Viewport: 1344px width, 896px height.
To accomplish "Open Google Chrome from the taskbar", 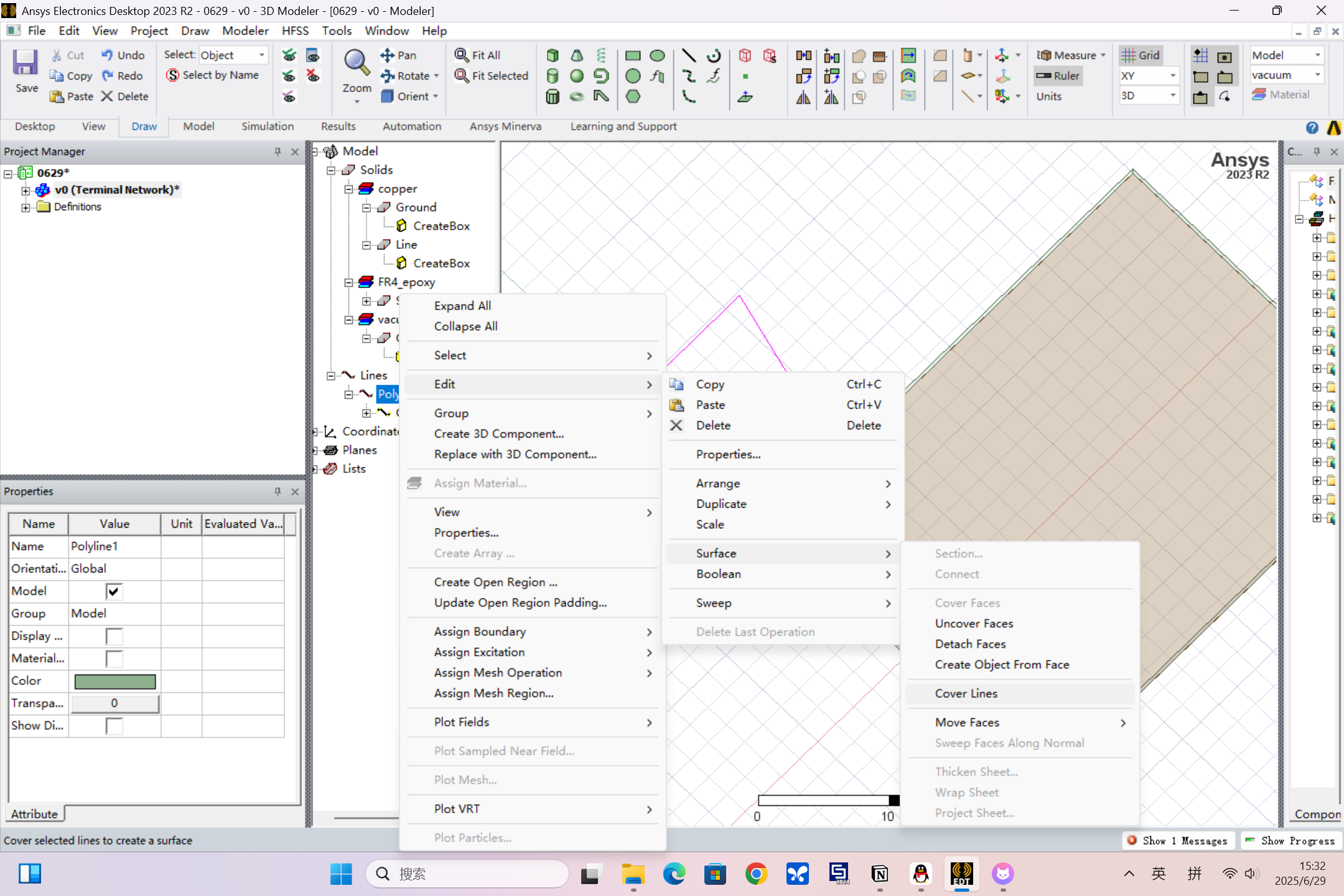I will [x=756, y=874].
